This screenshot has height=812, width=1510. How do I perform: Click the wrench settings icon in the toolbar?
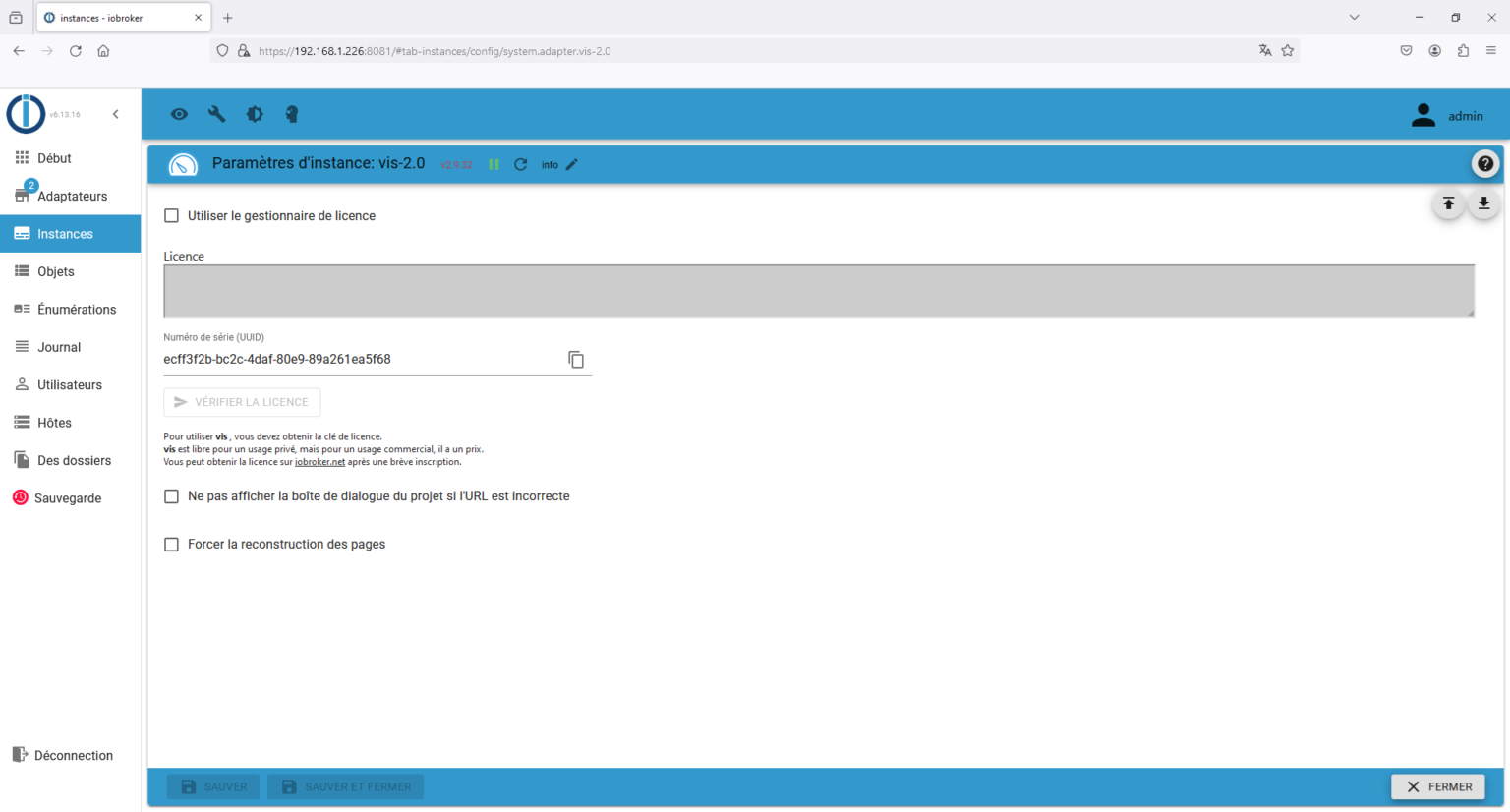(x=216, y=114)
